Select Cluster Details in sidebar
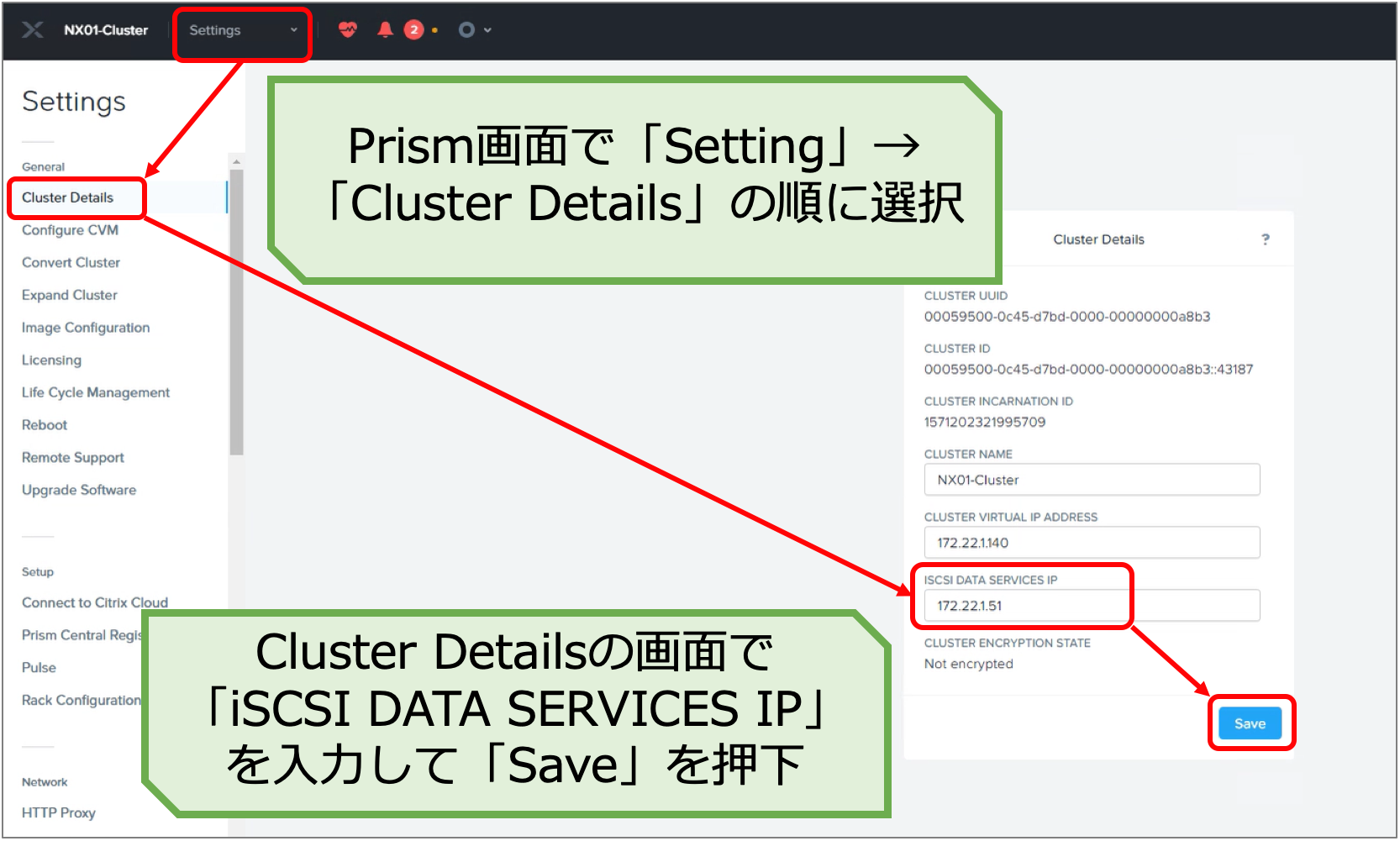This screenshot has height=841, width=1400. point(67,197)
